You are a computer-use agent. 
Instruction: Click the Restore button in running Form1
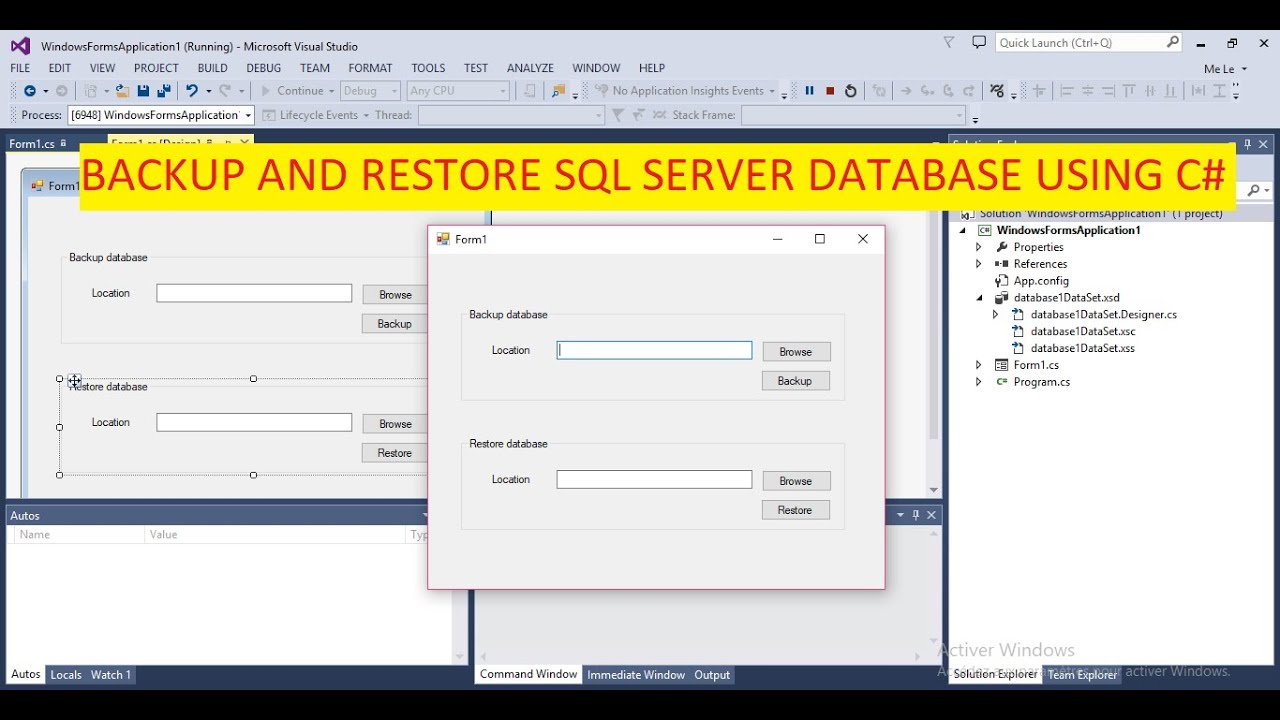pos(796,510)
